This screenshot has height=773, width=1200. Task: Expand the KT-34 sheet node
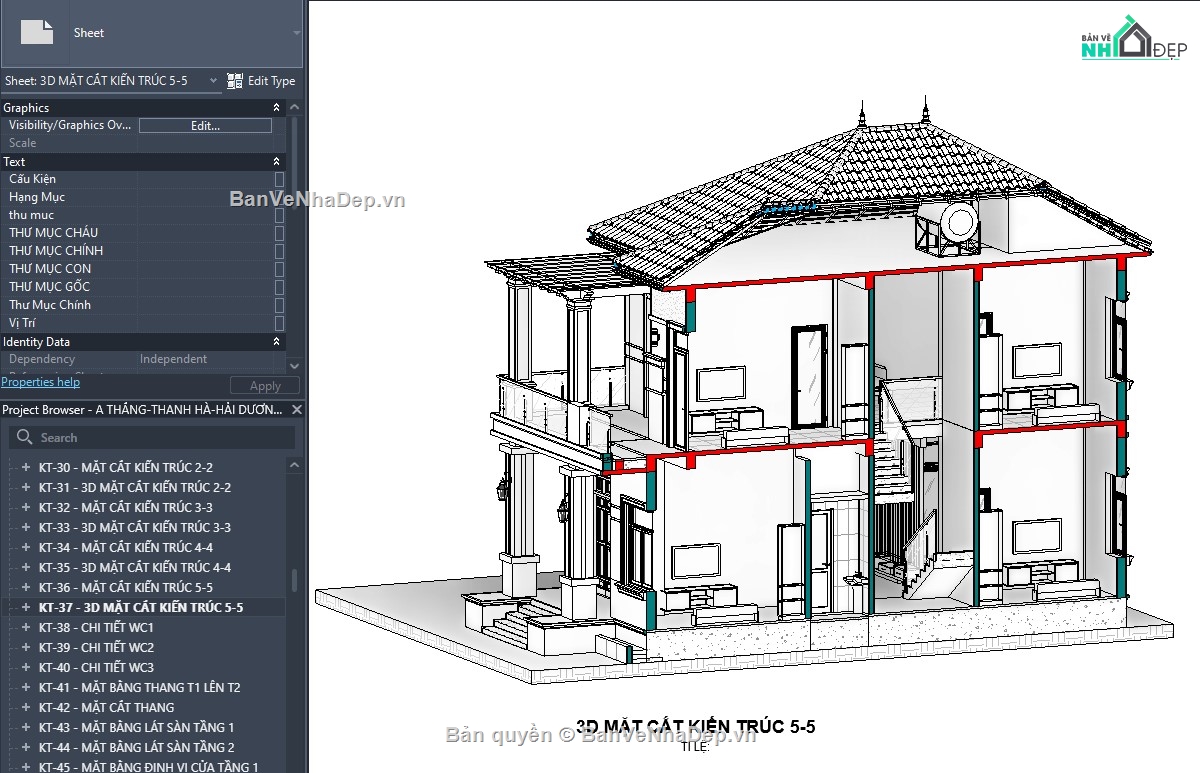click(27, 547)
